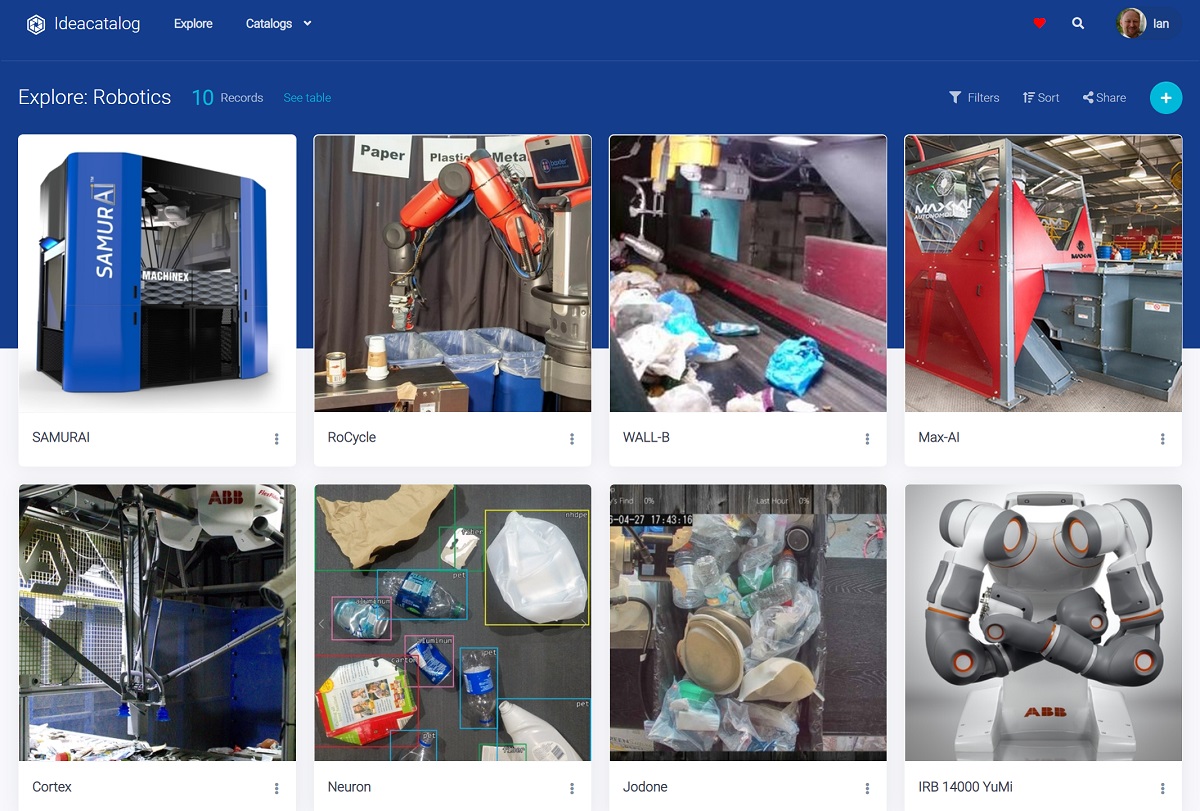Click the See table link

click(x=306, y=97)
